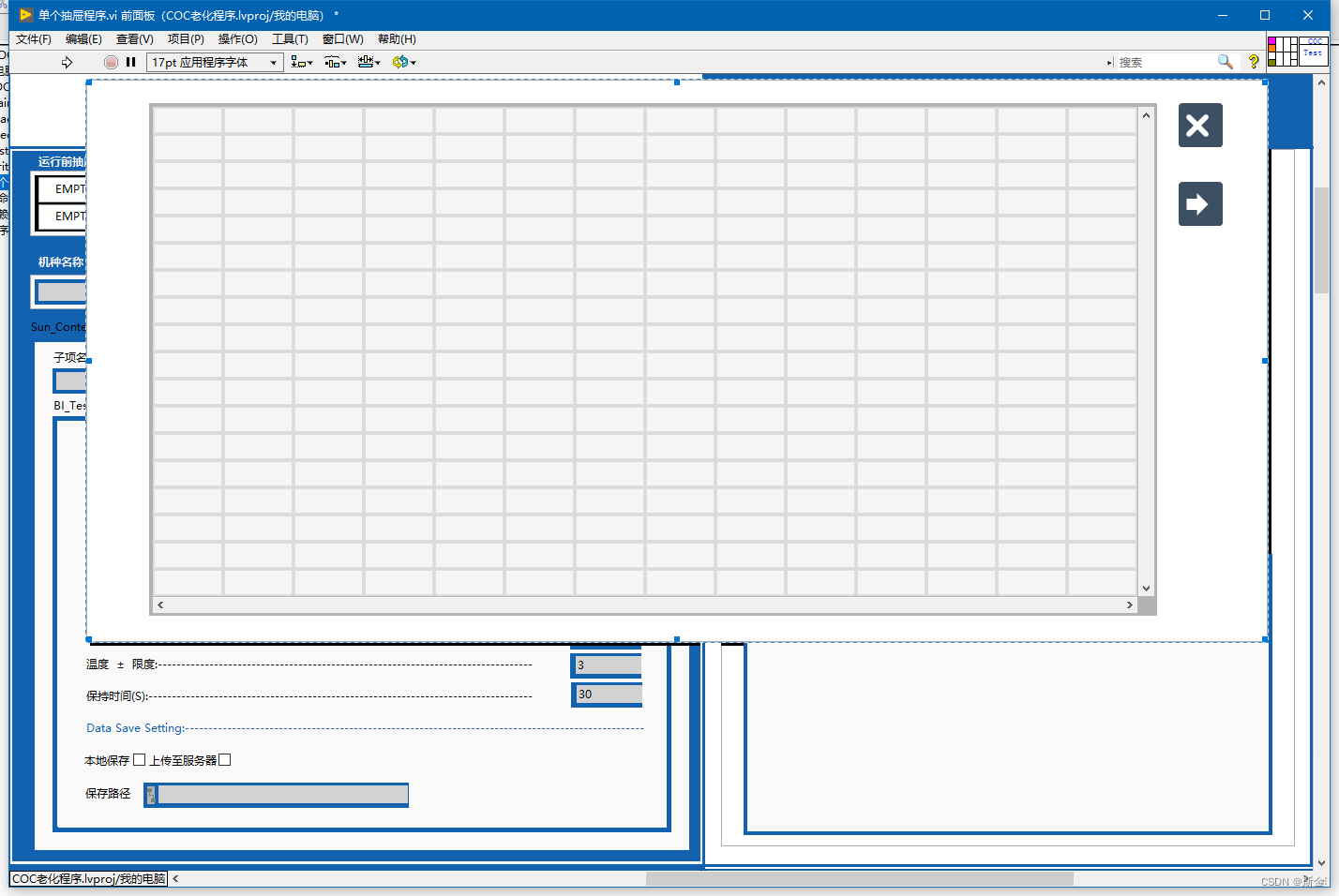1339x896 pixels.
Task: Click the Abort execution red button
Action: 111,62
